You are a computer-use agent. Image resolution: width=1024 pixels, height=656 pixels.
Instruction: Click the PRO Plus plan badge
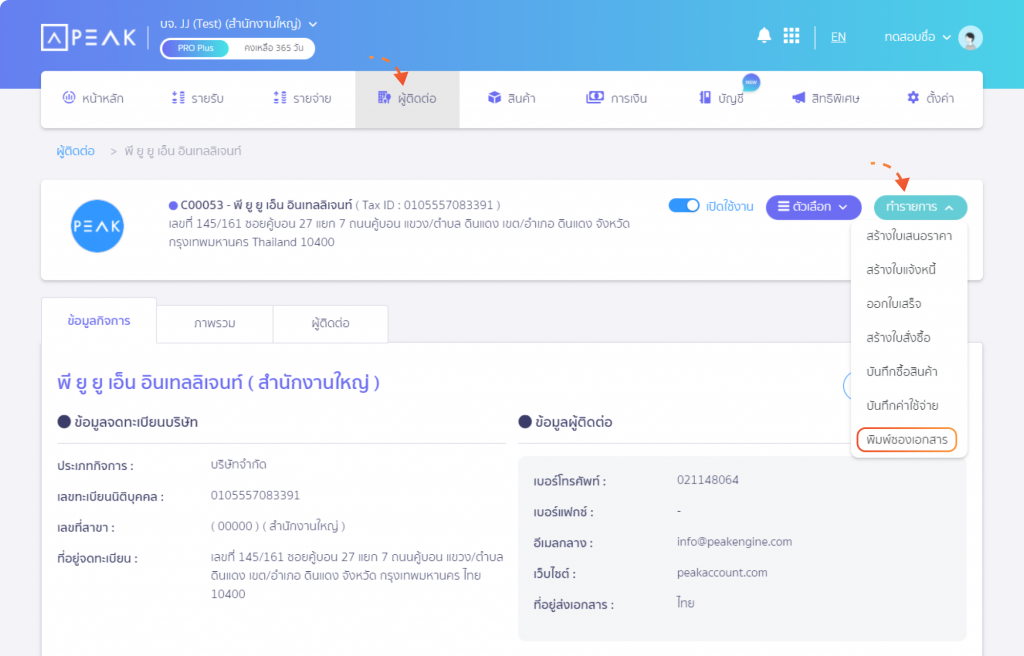tap(196, 48)
